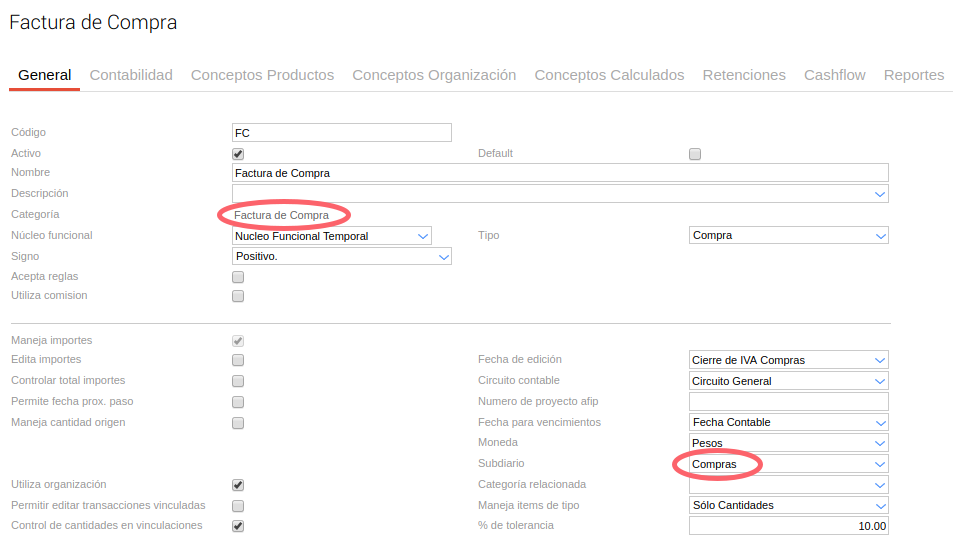The width and height of the screenshot is (953, 539).
Task: Enable the Utiliza comision checkbox
Action: pyautogui.click(x=238, y=296)
